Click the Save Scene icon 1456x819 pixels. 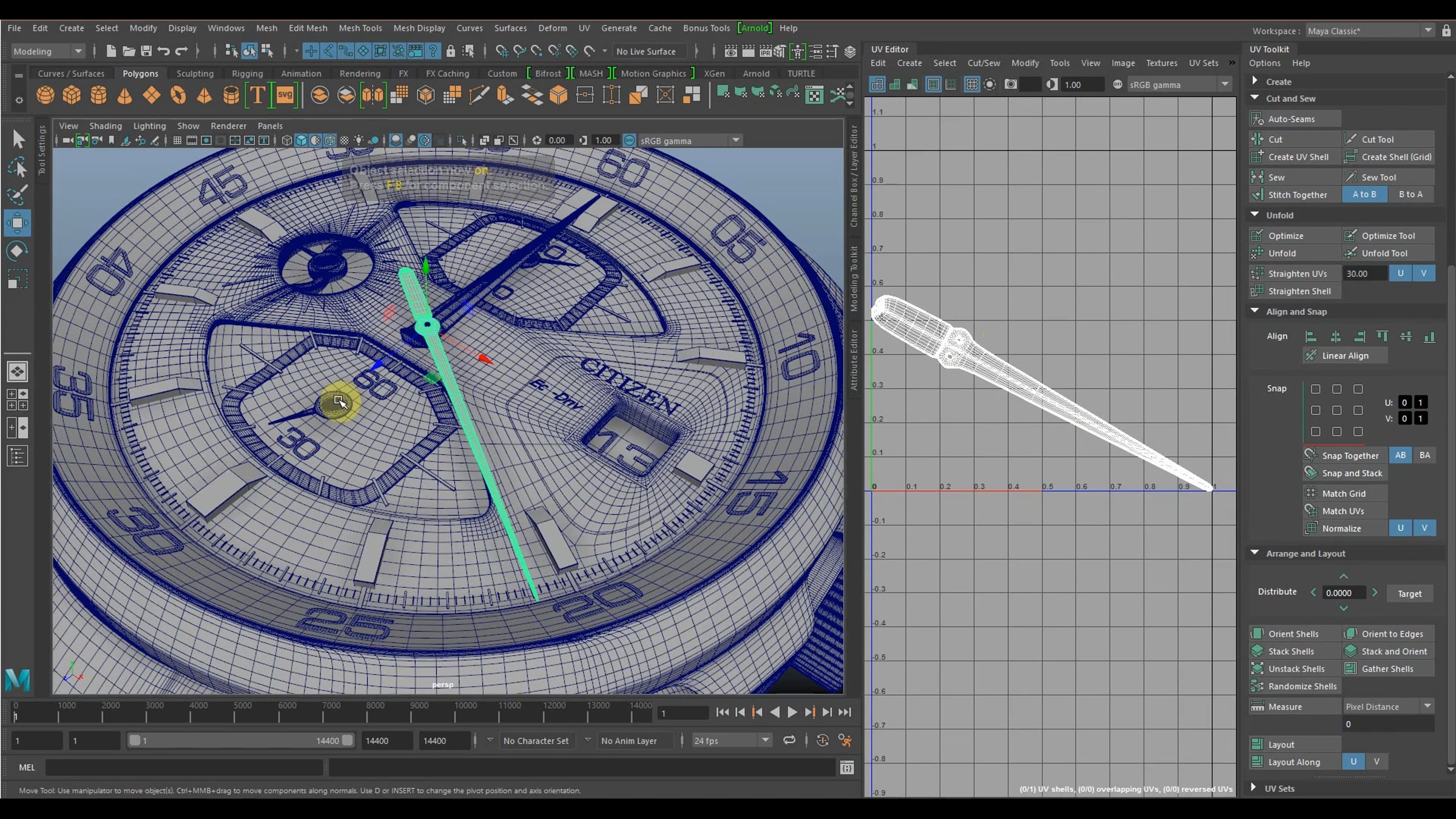[x=146, y=51]
